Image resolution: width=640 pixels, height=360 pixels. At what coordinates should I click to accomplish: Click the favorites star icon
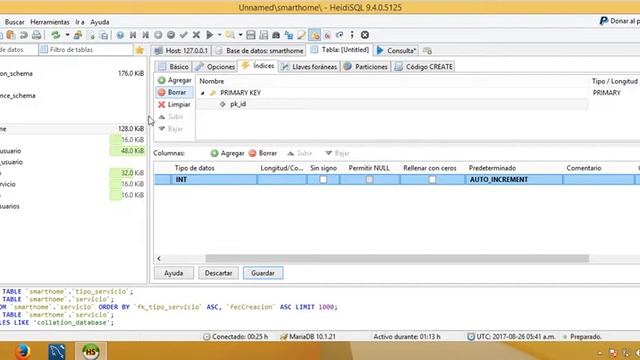pyautogui.click(x=140, y=50)
